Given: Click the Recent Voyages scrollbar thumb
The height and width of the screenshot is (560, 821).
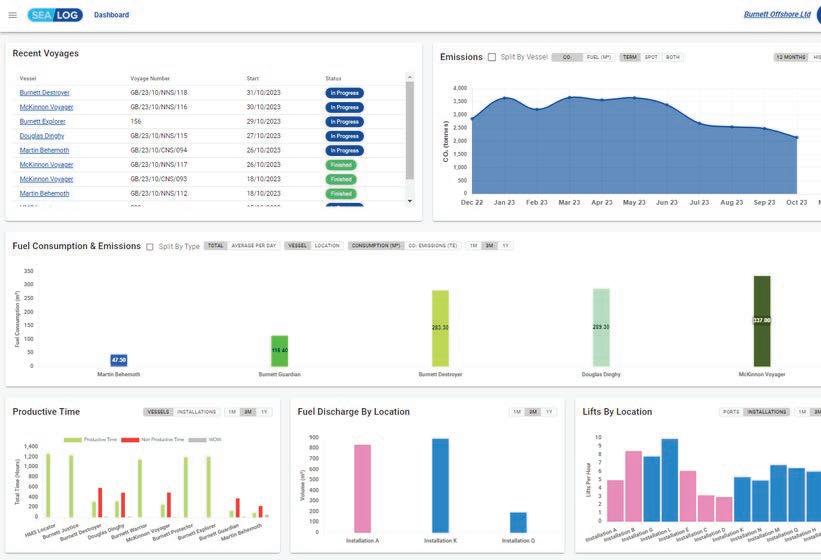Looking at the screenshot, I should coord(409,131).
